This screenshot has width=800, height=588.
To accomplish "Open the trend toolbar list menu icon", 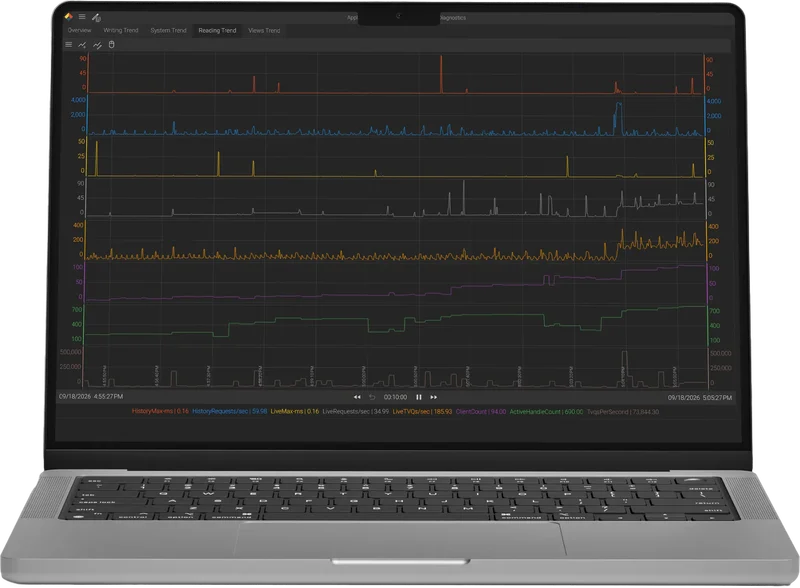I will 68,45.
